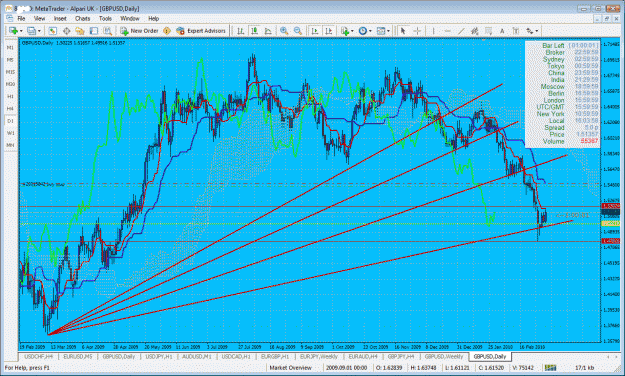The image size is (625, 376).
Task: Switch chart to bar chart
Action: pyautogui.click(x=241, y=31)
